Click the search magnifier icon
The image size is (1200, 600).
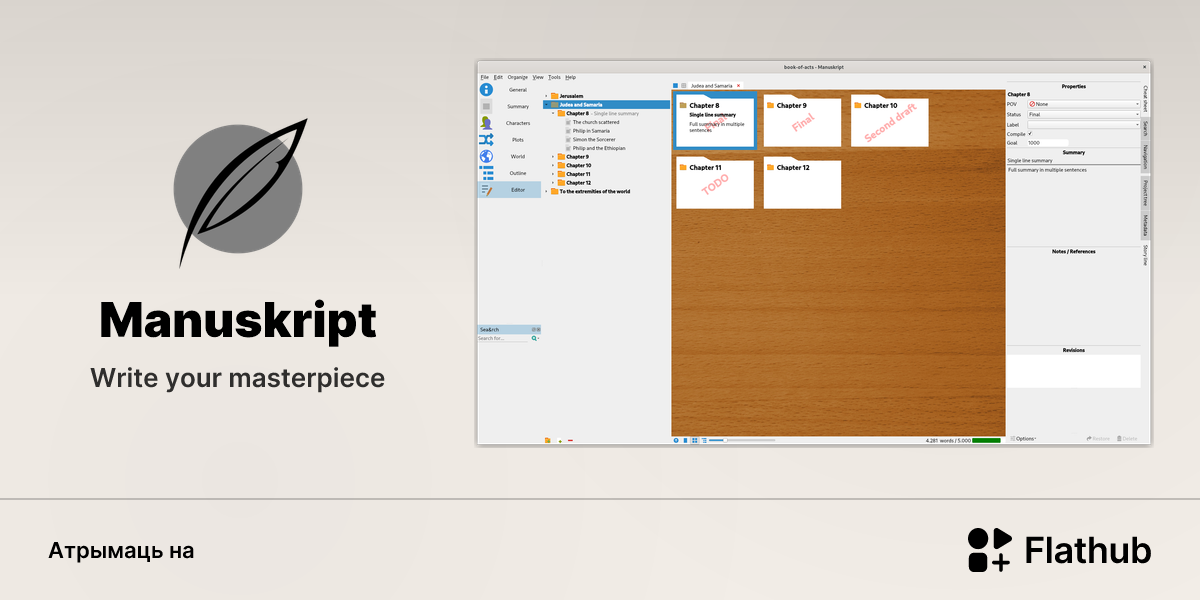[x=534, y=338]
